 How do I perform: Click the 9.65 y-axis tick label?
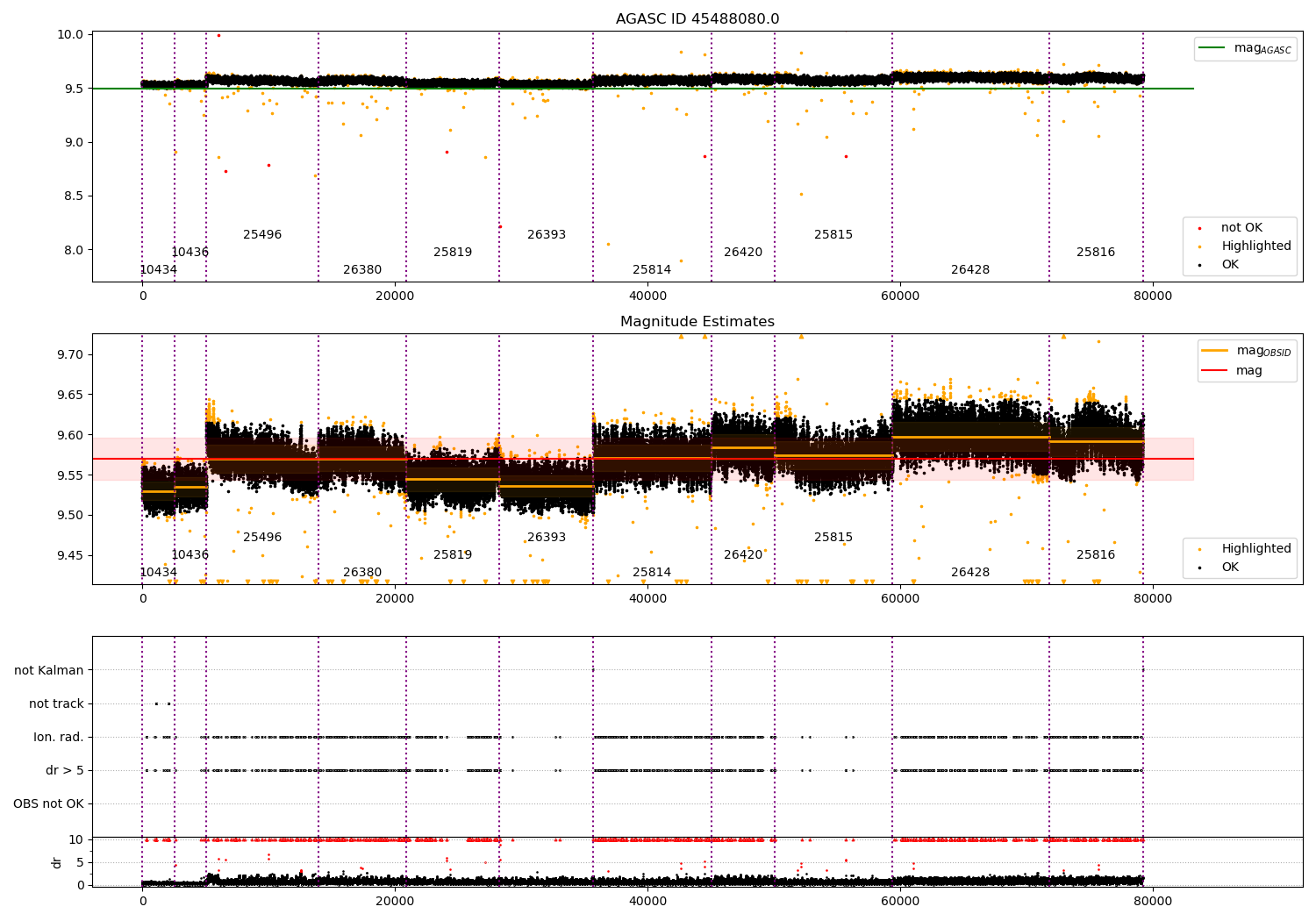coord(71,396)
